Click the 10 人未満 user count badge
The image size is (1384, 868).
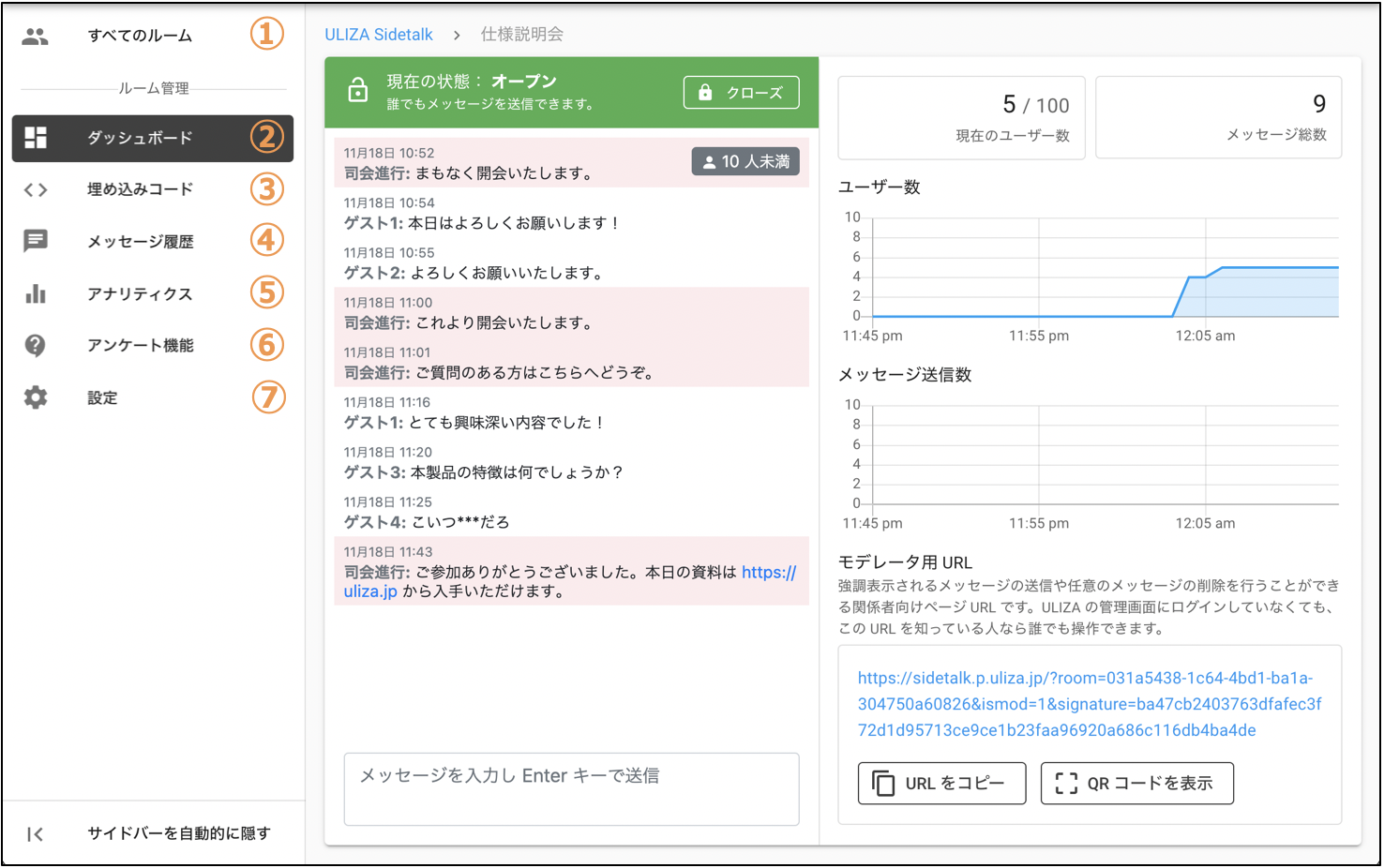click(745, 161)
